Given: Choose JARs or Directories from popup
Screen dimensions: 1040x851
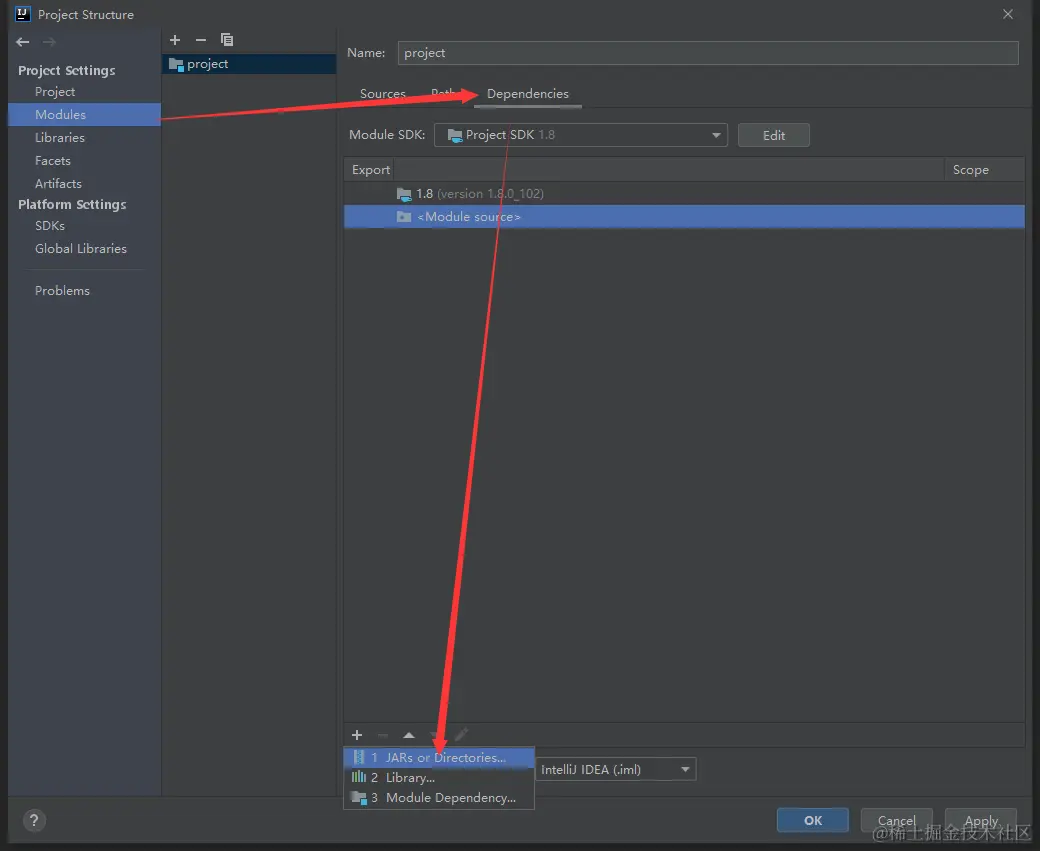Looking at the screenshot, I should 439,757.
